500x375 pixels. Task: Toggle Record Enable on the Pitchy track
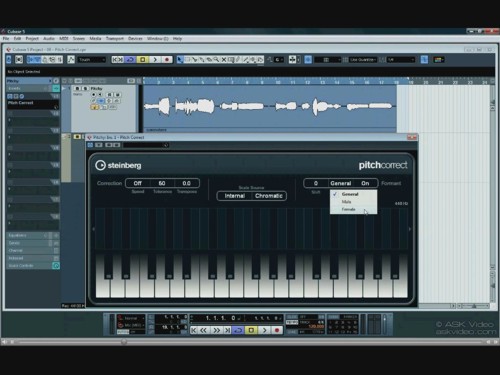[94, 95]
